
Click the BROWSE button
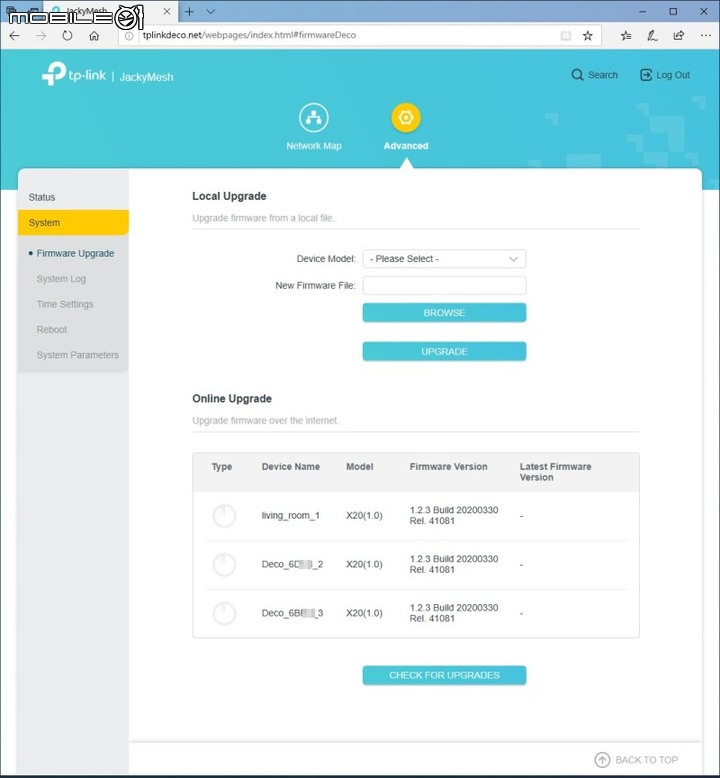[444, 313]
